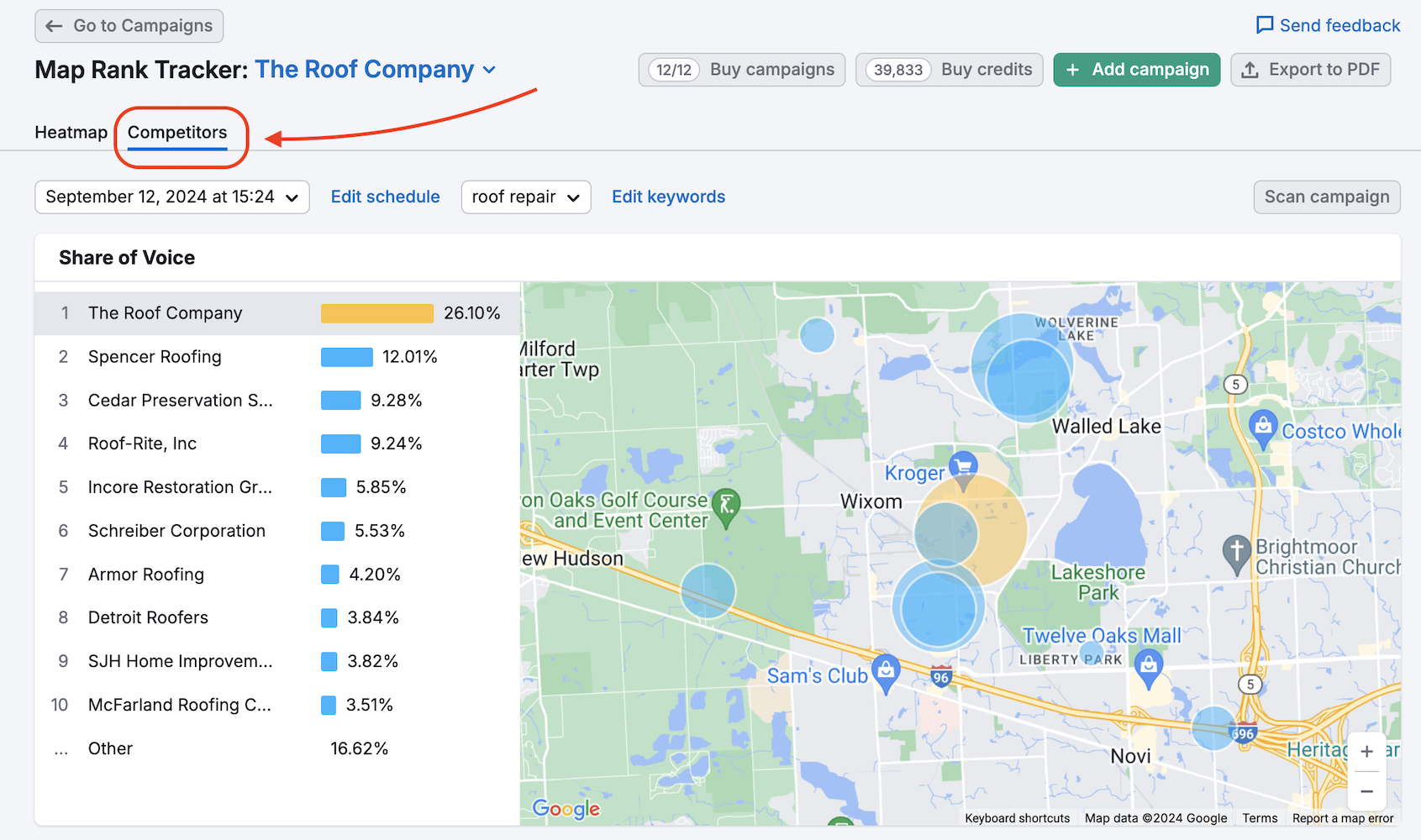The height and width of the screenshot is (840, 1421).
Task: Click the plus icon on Add campaign
Action: (1072, 70)
